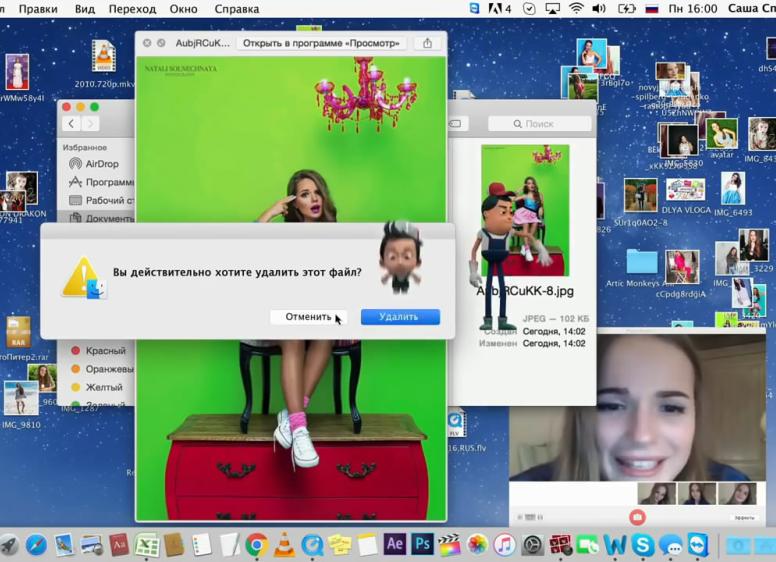Select the Artic Monkeys folder on desktop
The height and width of the screenshot is (562, 776).
pyautogui.click(x=641, y=262)
